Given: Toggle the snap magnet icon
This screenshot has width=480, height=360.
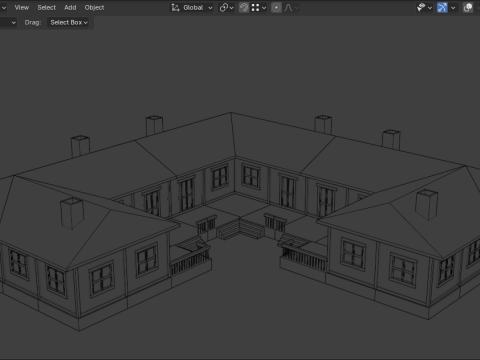Looking at the screenshot, I should (244, 7).
